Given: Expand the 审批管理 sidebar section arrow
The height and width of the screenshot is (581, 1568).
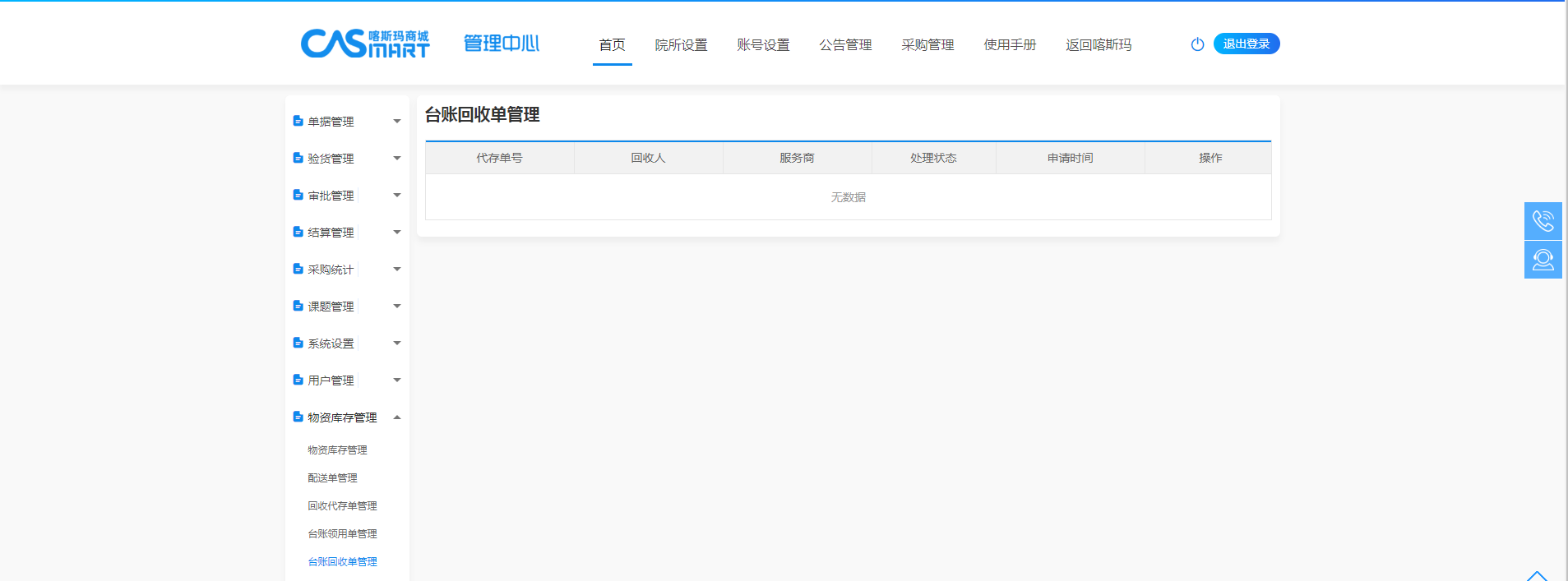Looking at the screenshot, I should tap(397, 196).
